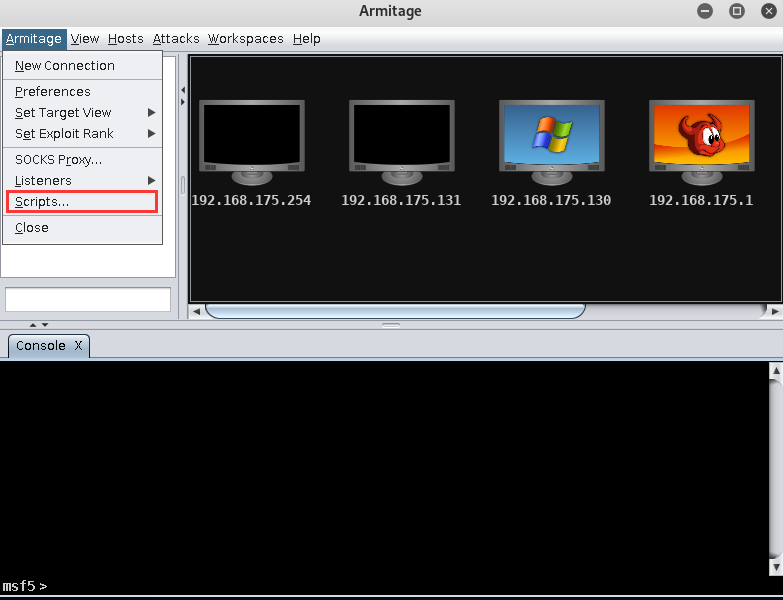Expand the Set Exploit Rank submenu

pyautogui.click(x=82, y=134)
